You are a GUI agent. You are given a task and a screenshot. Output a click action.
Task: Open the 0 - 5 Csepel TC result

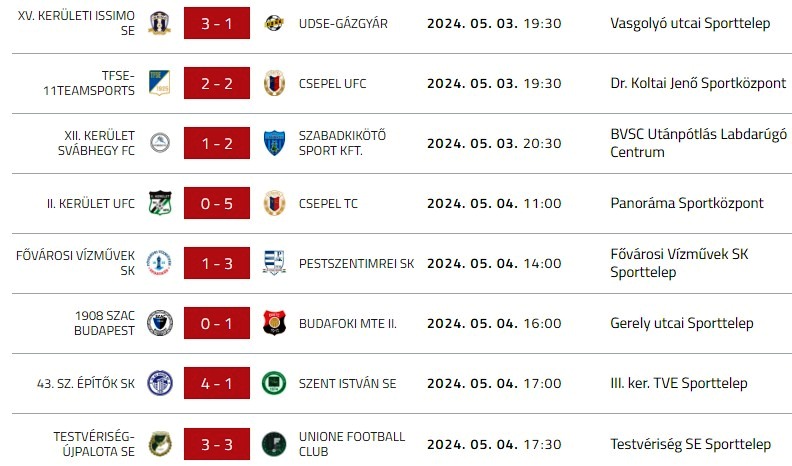point(216,203)
